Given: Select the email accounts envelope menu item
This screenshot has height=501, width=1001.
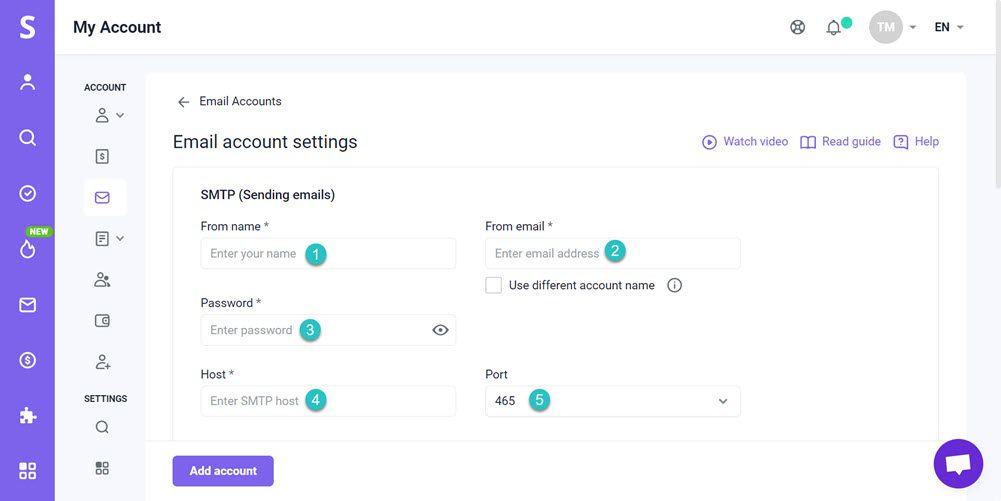Looking at the screenshot, I should pyautogui.click(x=103, y=198).
